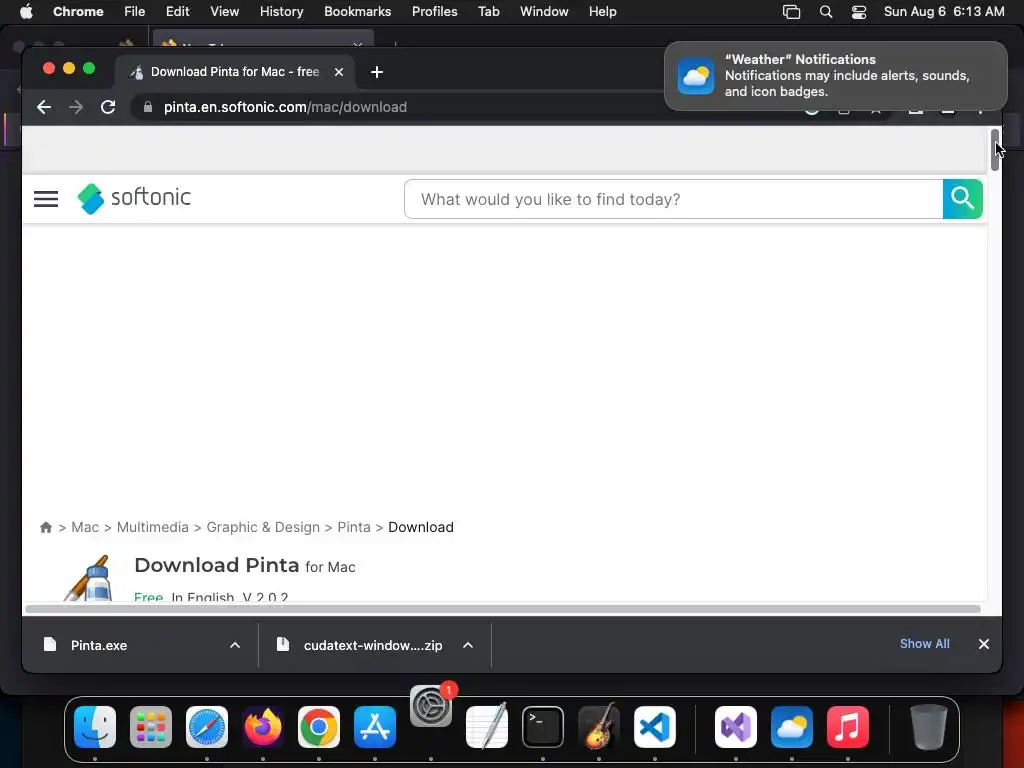Image resolution: width=1024 pixels, height=768 pixels.
Task: Open the Pinta breadcrumb link
Action: 354,527
